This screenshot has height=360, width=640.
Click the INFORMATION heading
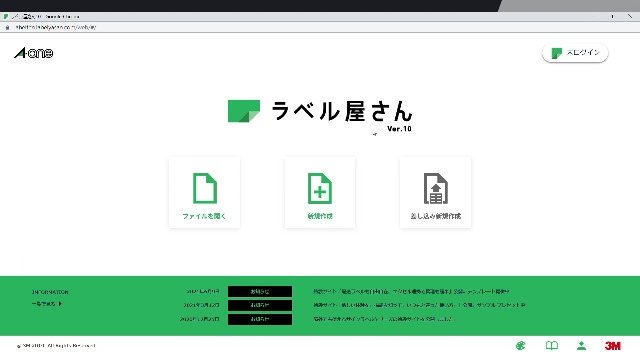pos(50,292)
